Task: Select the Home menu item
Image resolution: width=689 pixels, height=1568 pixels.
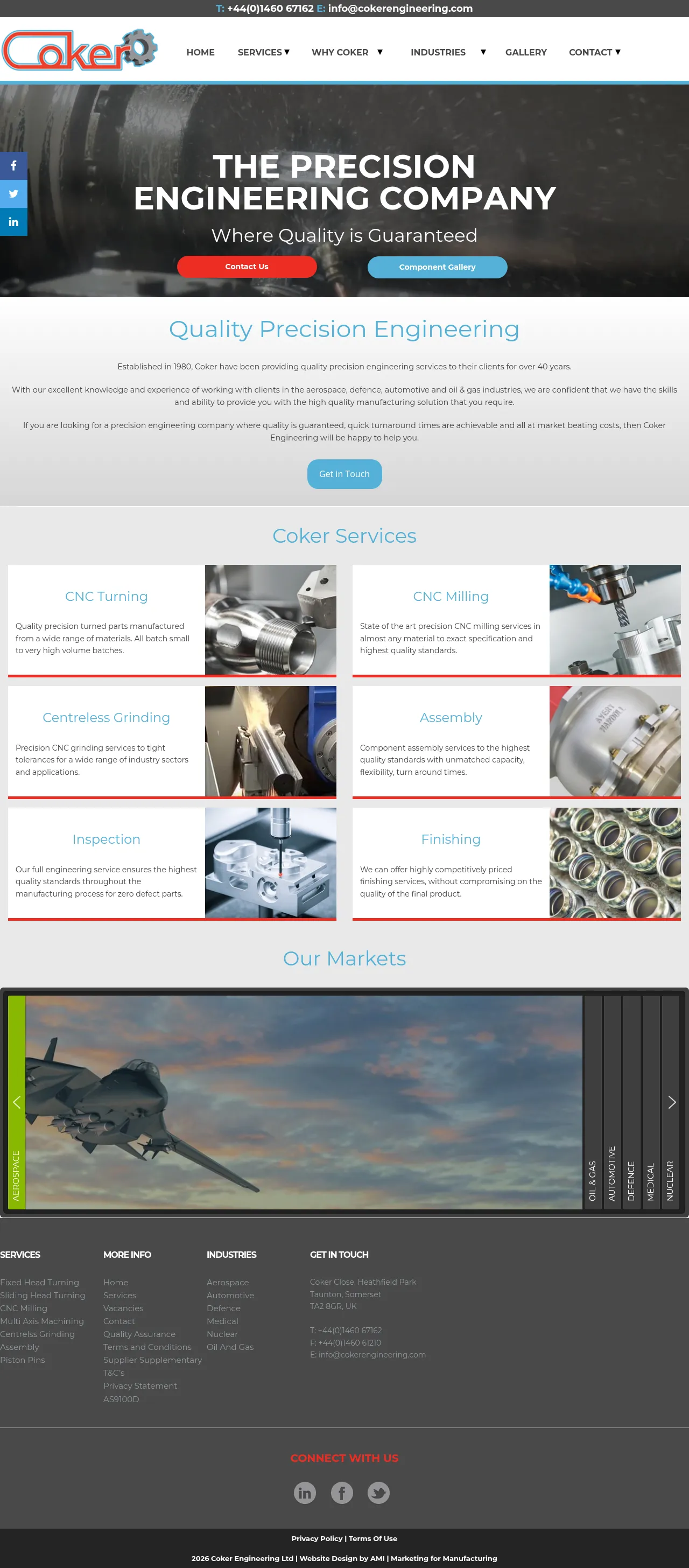Action: coord(200,52)
